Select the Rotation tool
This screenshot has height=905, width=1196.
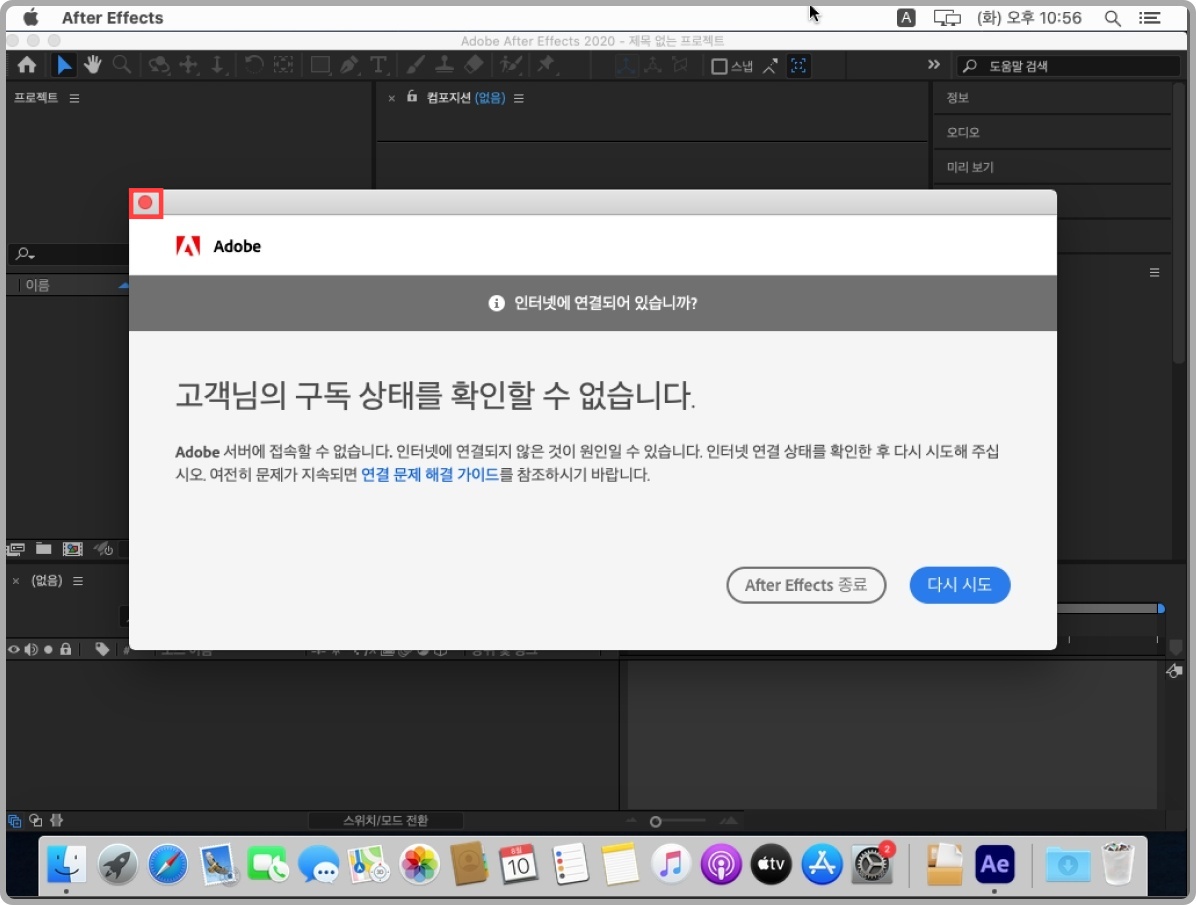(x=254, y=64)
